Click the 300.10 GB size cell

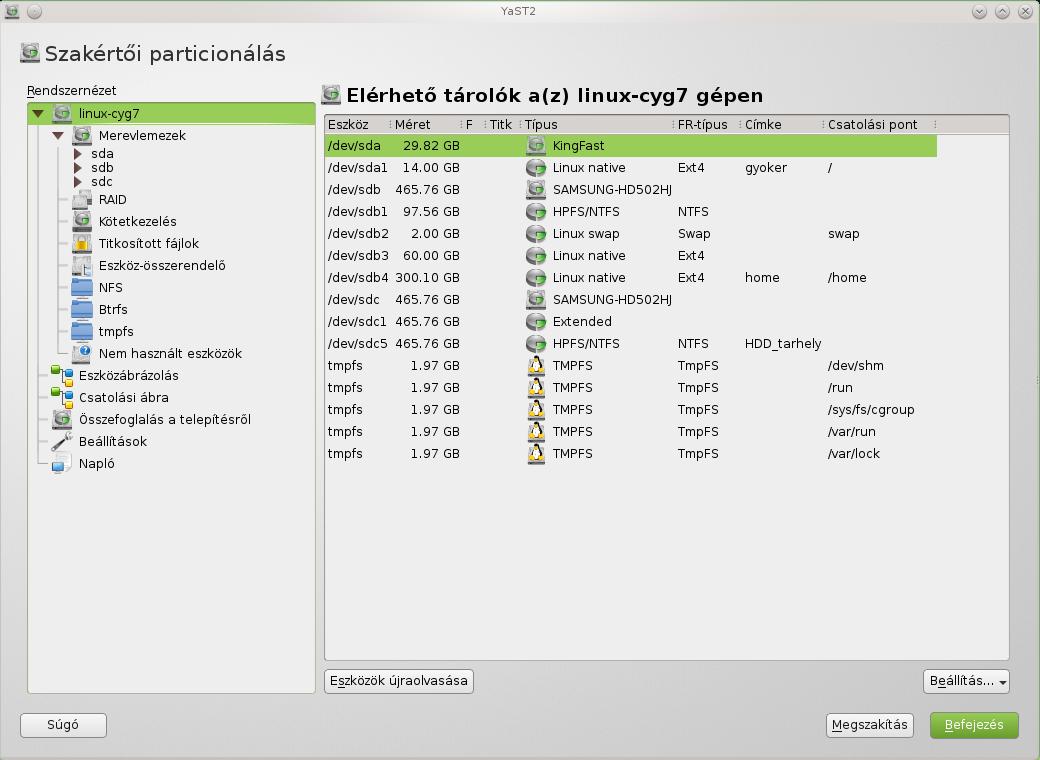(x=427, y=278)
